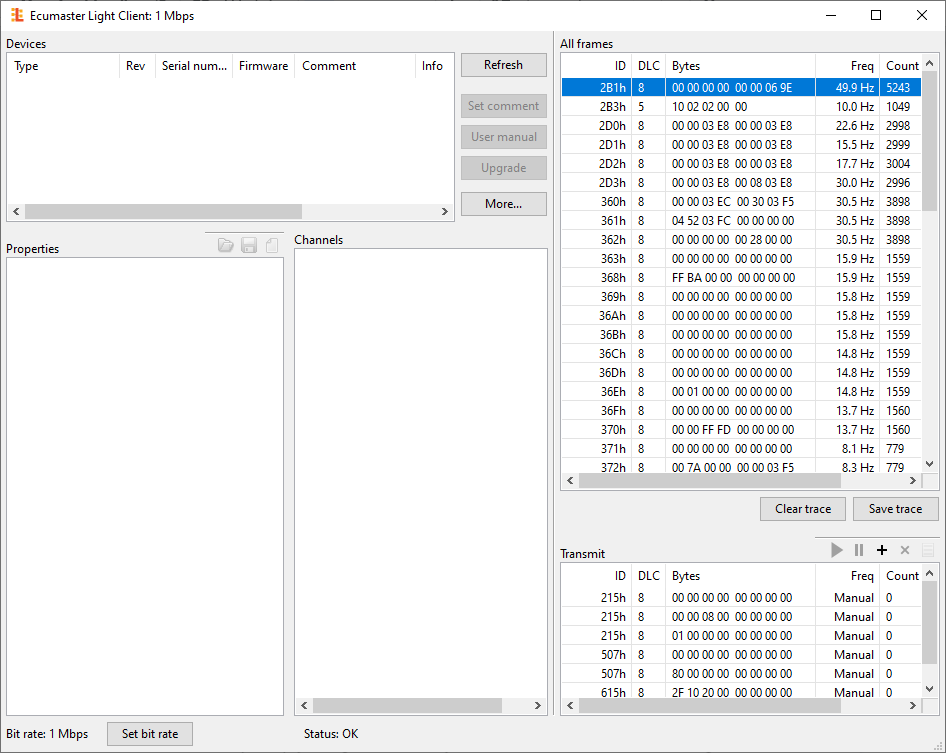
Task: Click the Devices horizontal scrollbar thumb
Action: click(163, 211)
